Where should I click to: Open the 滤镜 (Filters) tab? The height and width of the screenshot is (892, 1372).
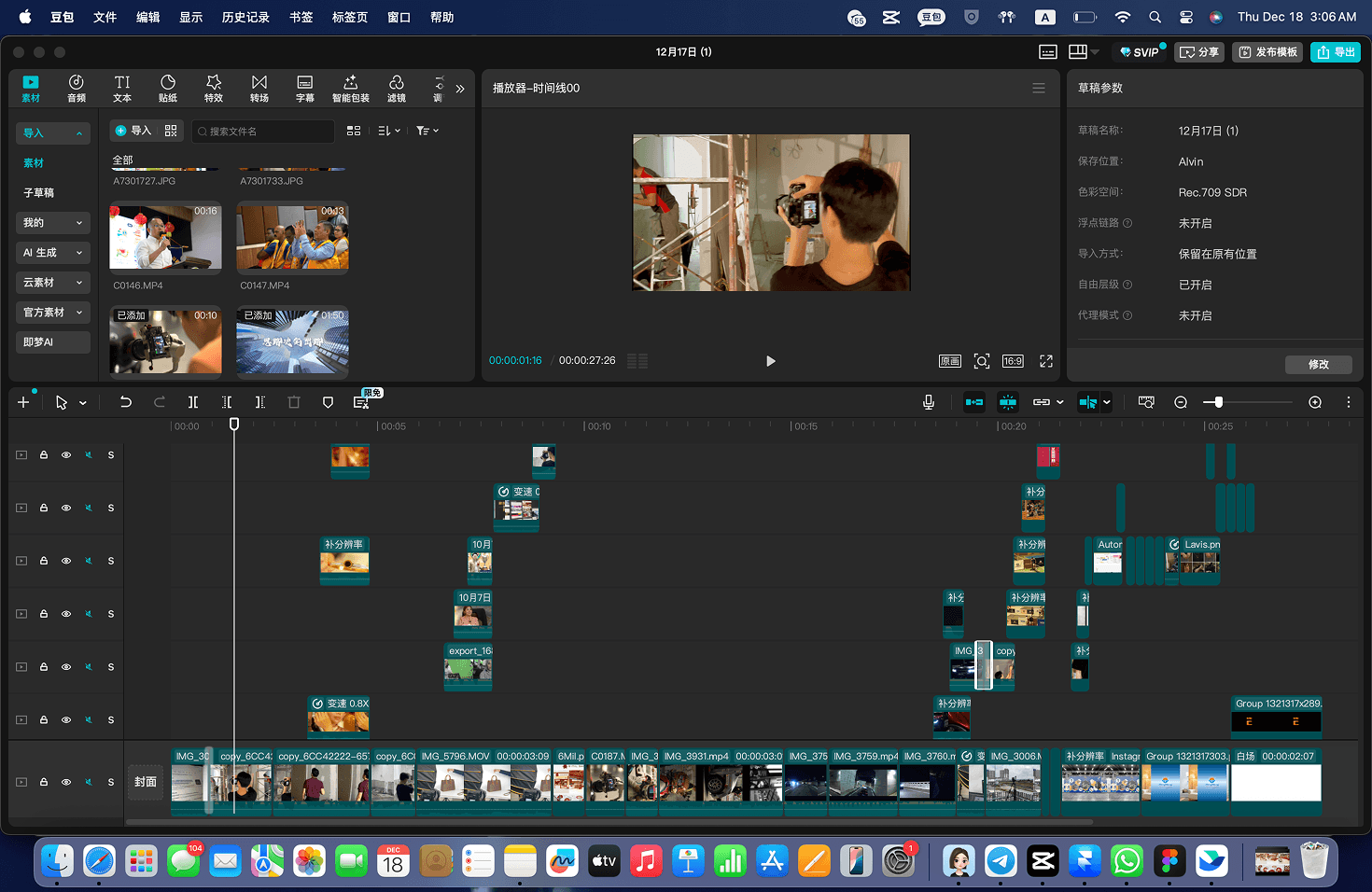coord(397,89)
